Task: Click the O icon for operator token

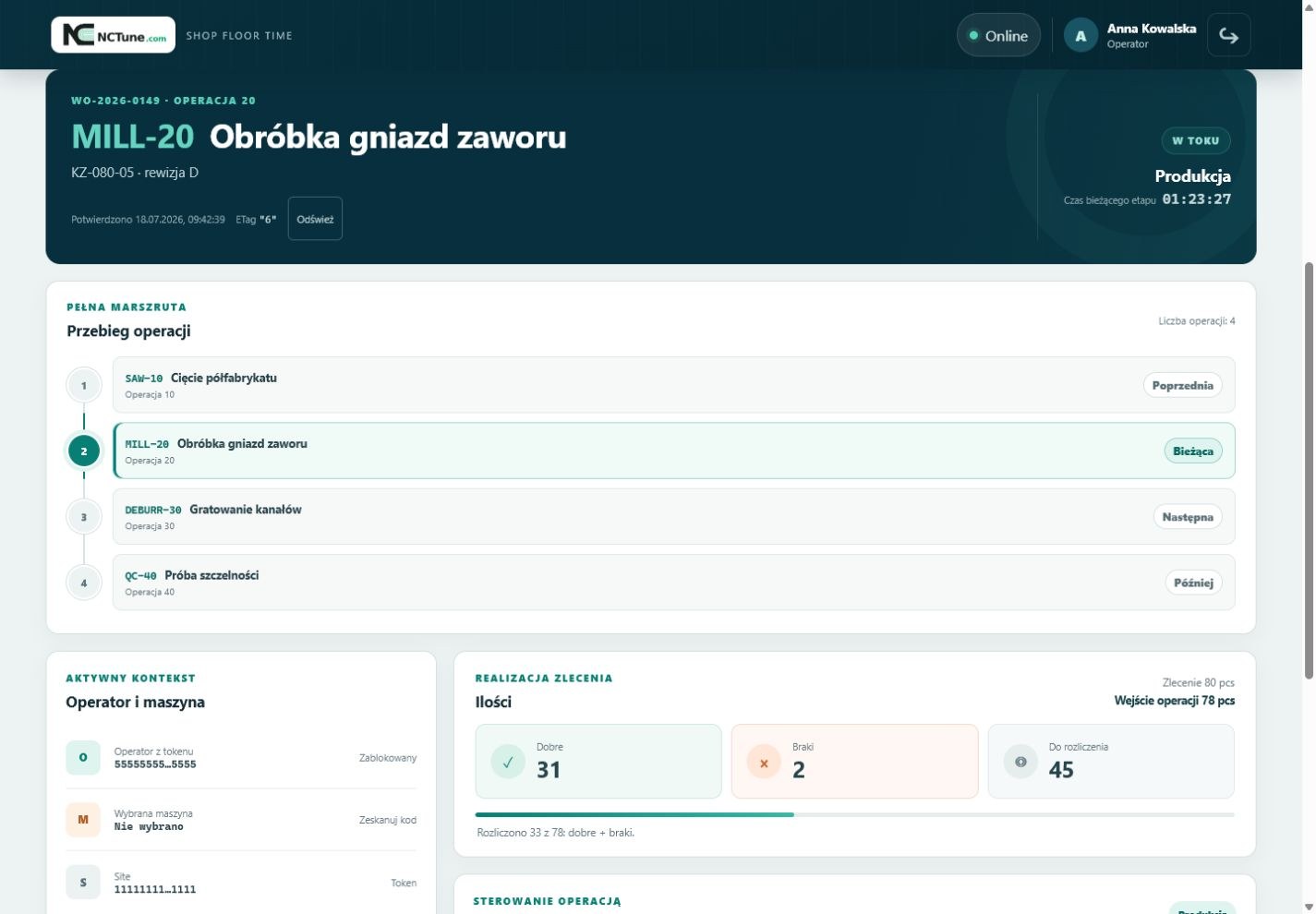Action: click(83, 757)
